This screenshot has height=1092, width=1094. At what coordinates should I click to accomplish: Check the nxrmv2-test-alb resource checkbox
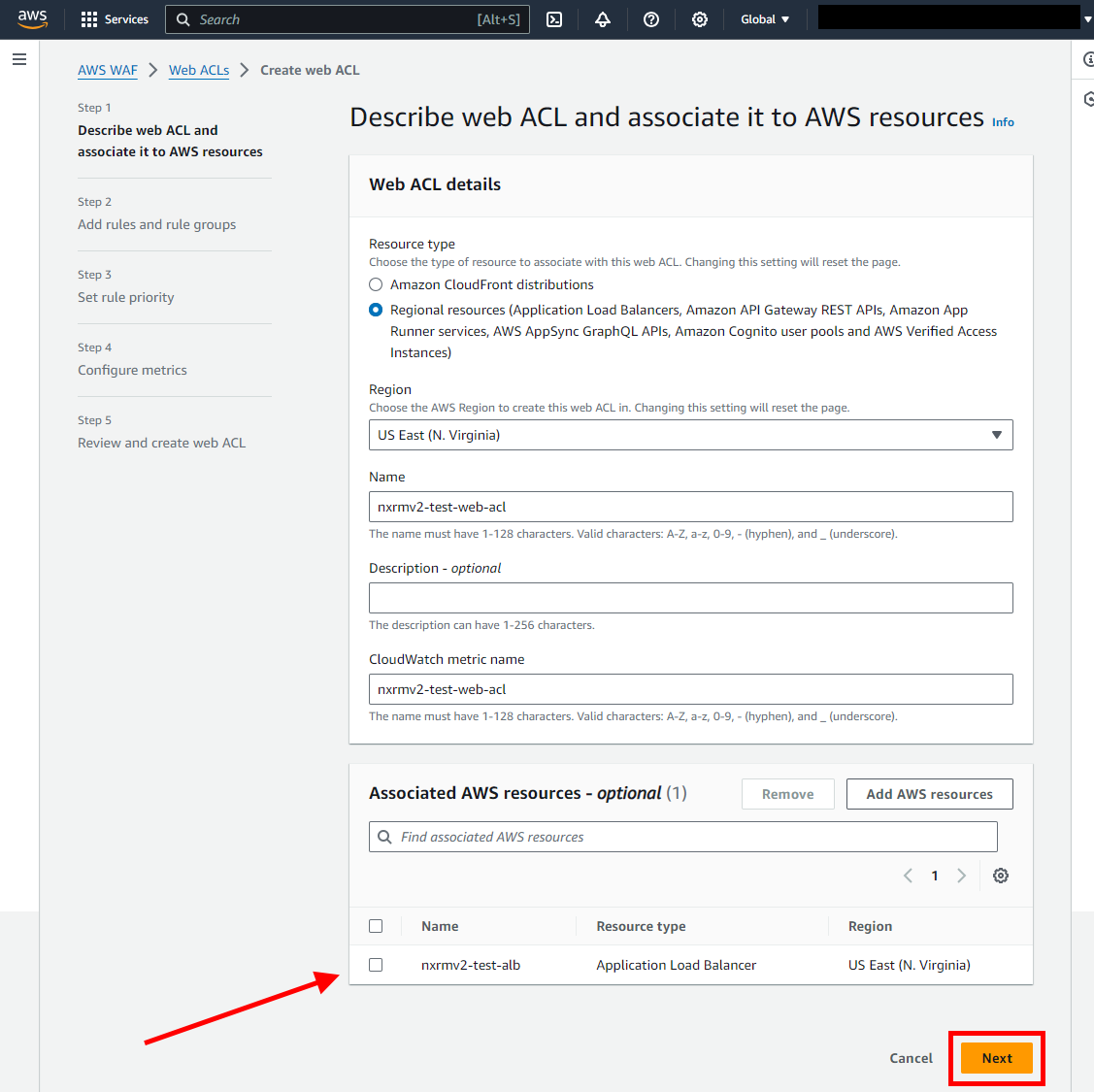[x=376, y=964]
